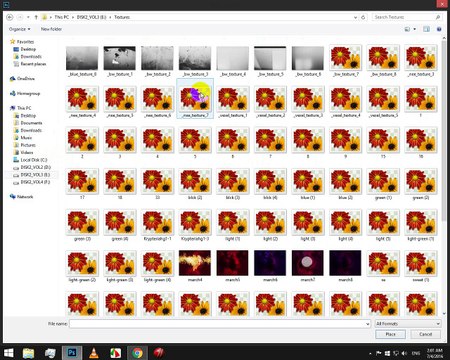Open the view options dropdown arrow
The height and width of the screenshot is (360, 450).
tap(415, 29)
